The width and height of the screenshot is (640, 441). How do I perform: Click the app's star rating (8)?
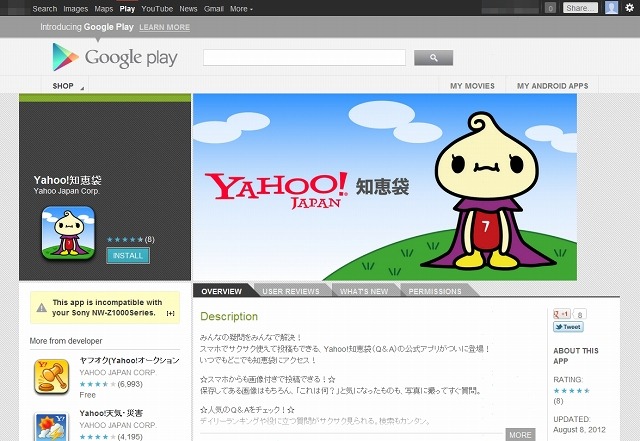pyautogui.click(x=131, y=240)
